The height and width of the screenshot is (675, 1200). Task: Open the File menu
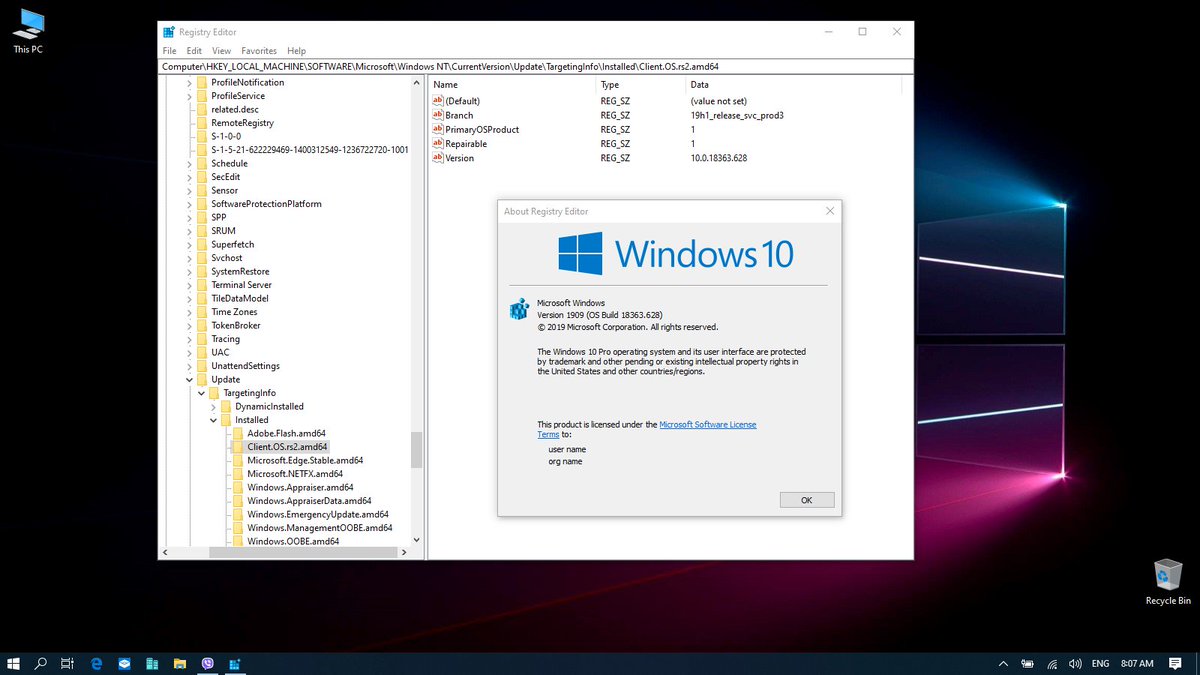[x=169, y=50]
